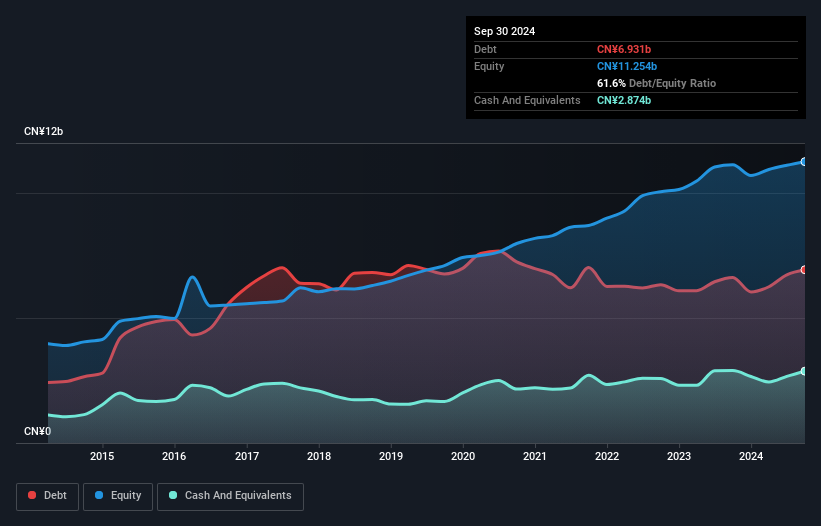Toggle Cash And Equivalents legend button
This screenshot has height=526, width=821.
point(230,496)
